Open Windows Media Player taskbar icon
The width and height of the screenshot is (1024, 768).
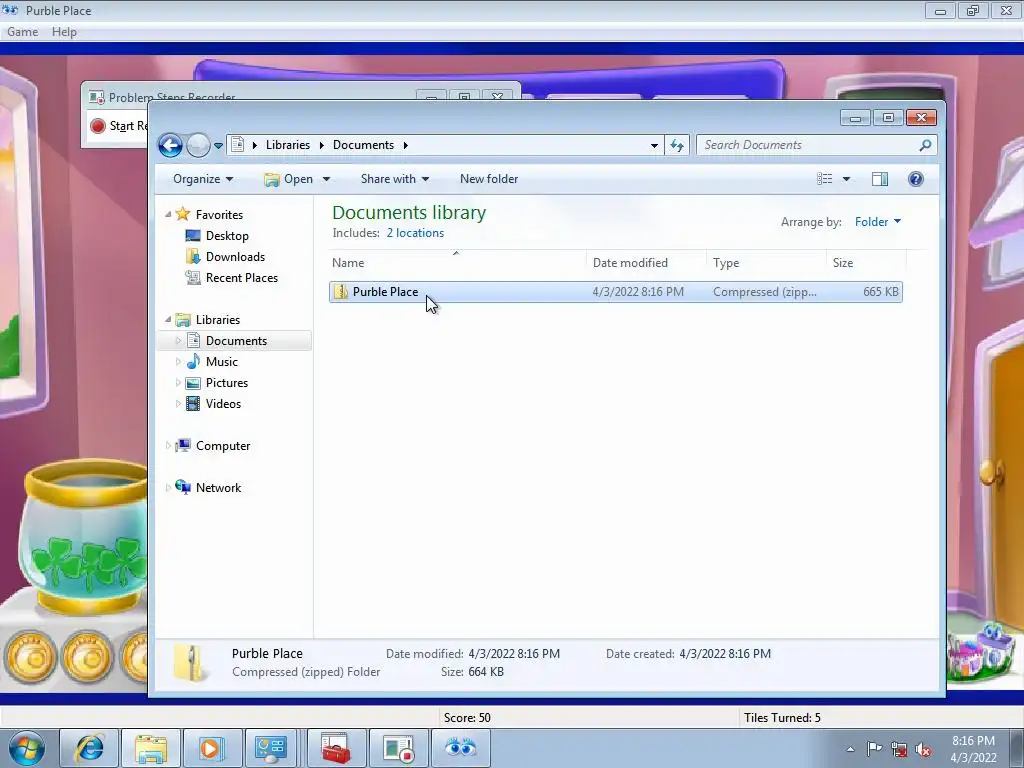coord(211,748)
